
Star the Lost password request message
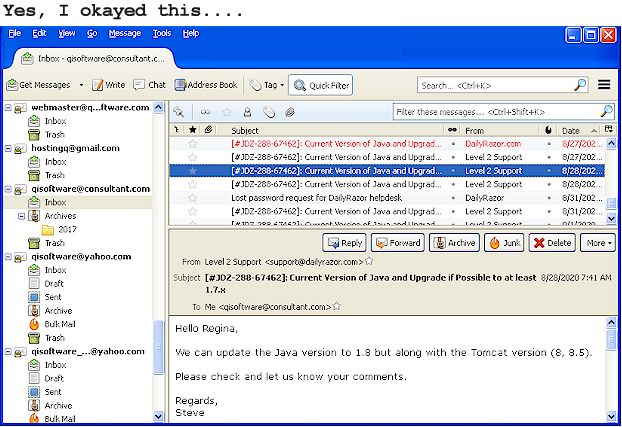pos(193,198)
